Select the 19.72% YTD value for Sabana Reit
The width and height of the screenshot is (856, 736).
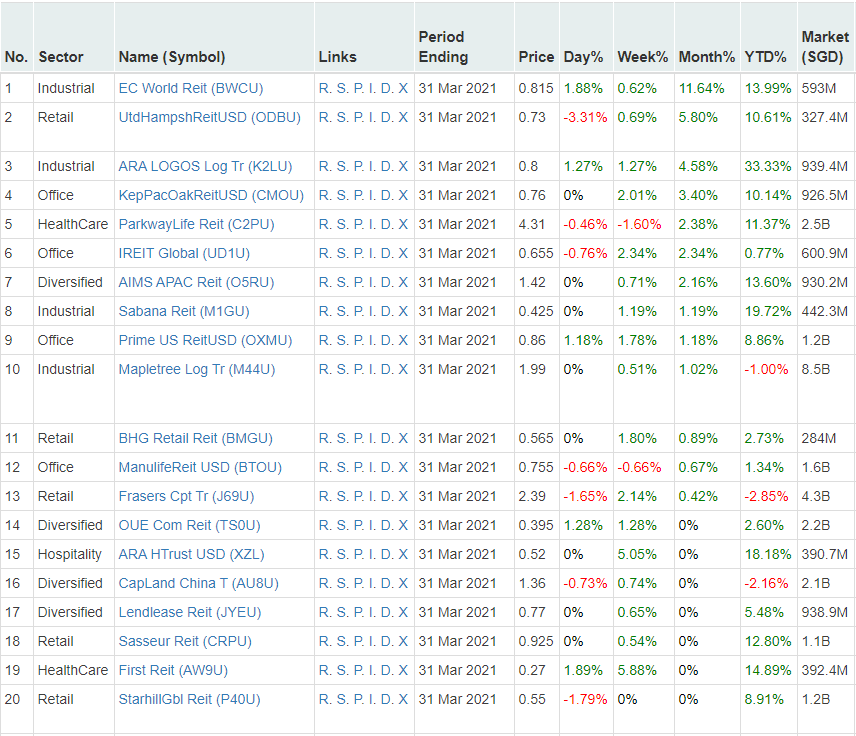coord(768,311)
